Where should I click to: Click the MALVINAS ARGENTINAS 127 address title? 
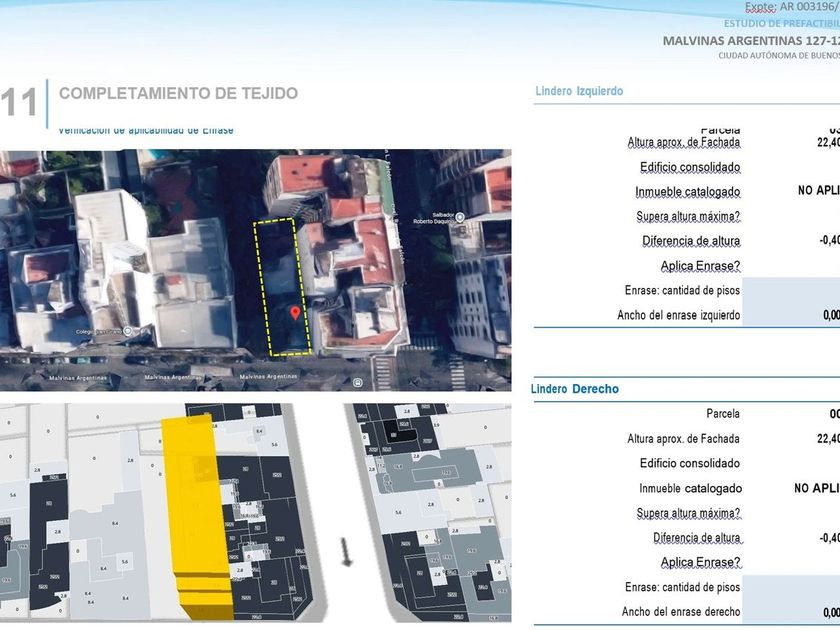point(751,41)
